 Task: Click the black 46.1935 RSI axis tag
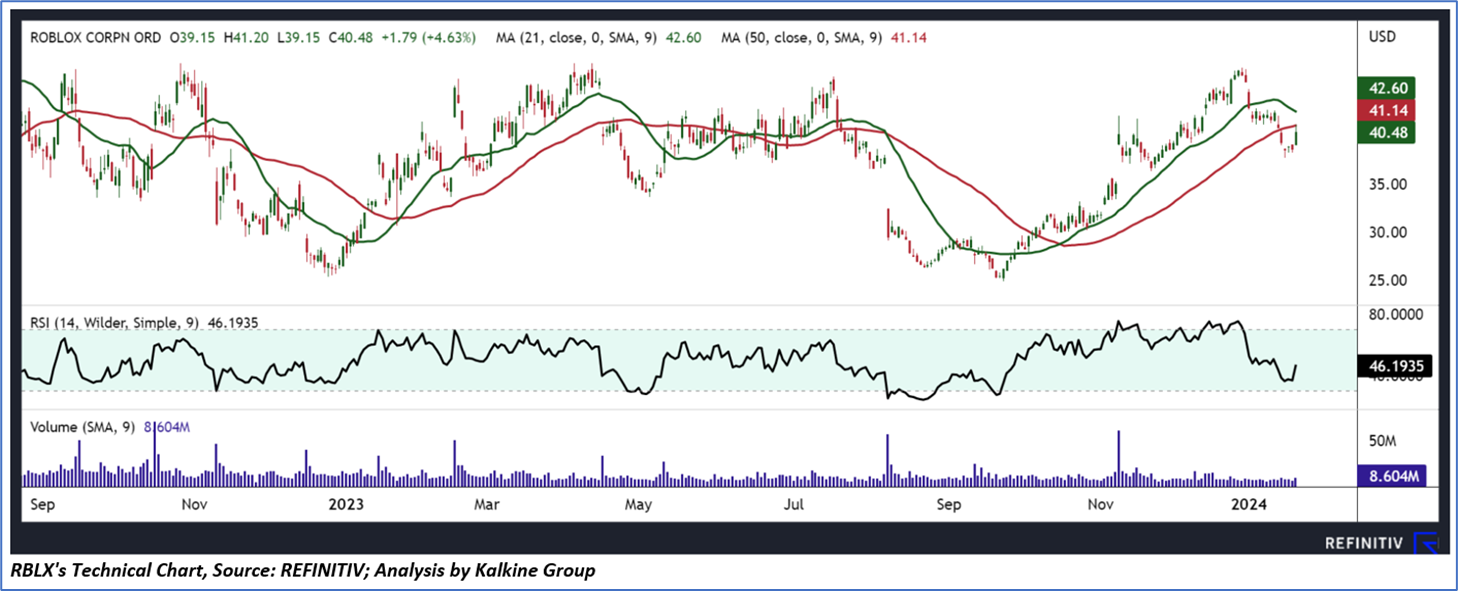(1394, 367)
